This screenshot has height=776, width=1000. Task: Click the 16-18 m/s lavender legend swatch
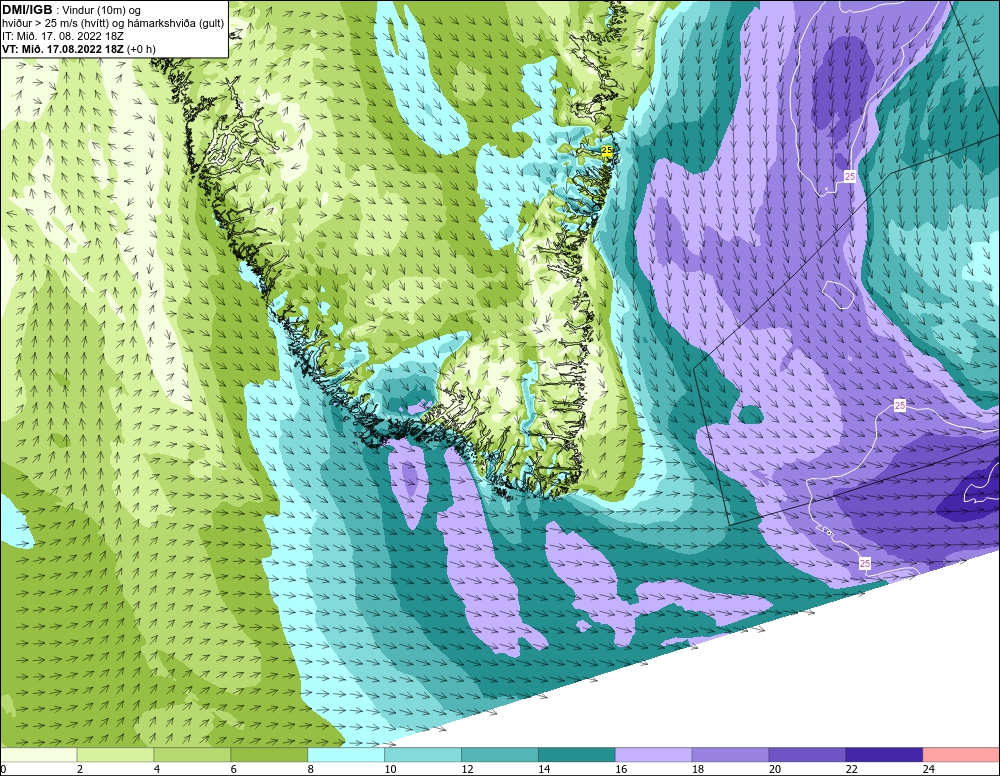[x=654, y=755]
